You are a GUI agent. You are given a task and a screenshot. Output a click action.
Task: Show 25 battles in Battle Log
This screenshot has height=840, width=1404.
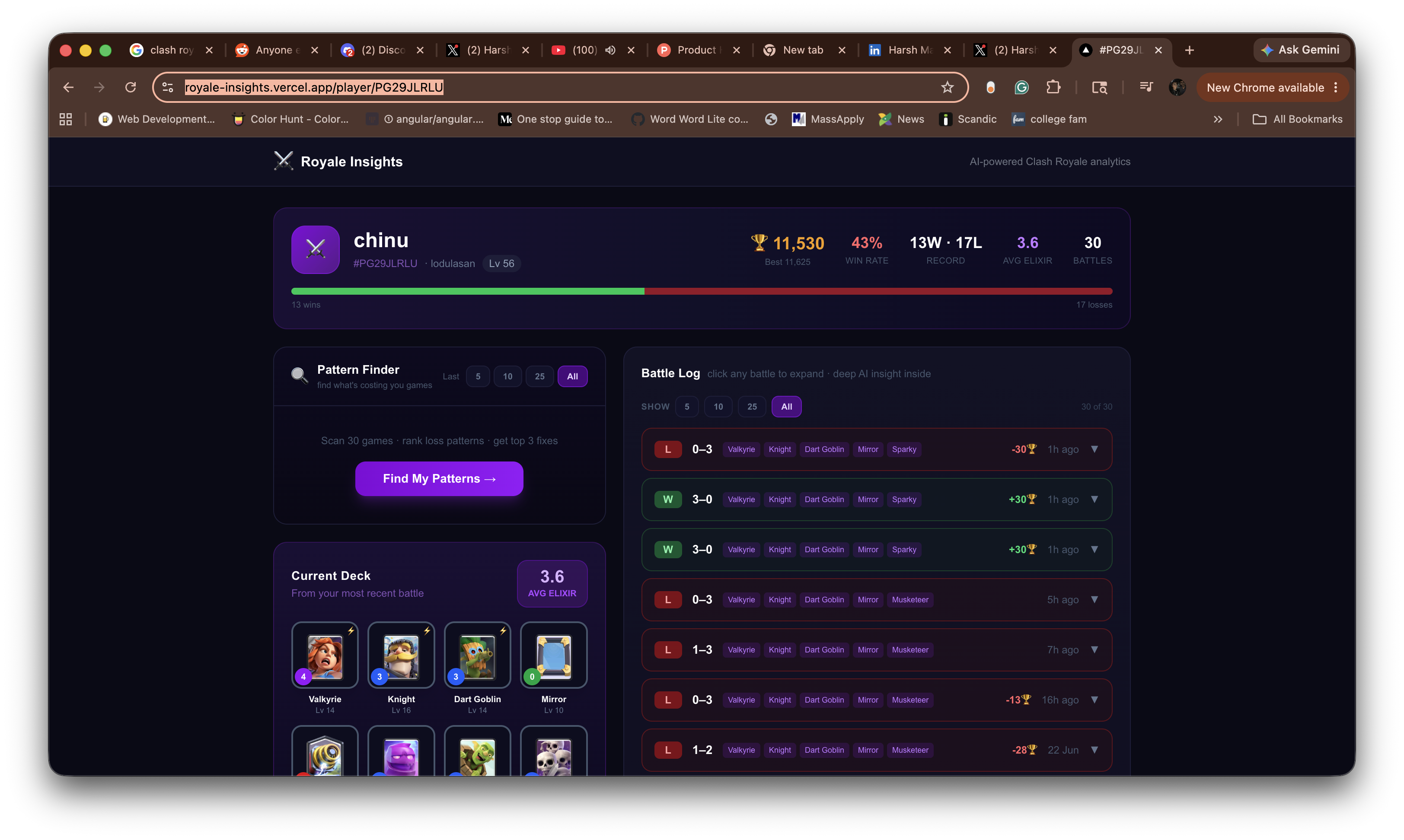click(x=752, y=407)
